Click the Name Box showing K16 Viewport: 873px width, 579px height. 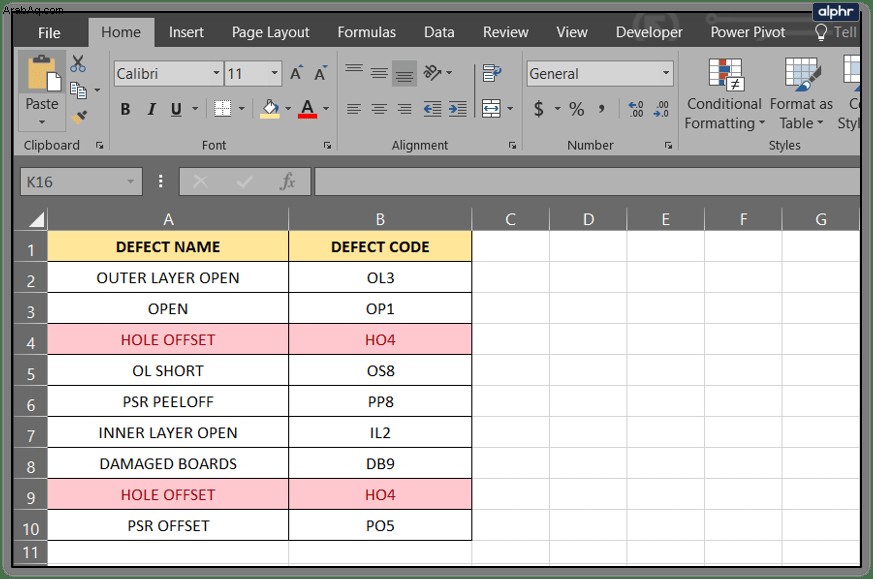(x=81, y=182)
